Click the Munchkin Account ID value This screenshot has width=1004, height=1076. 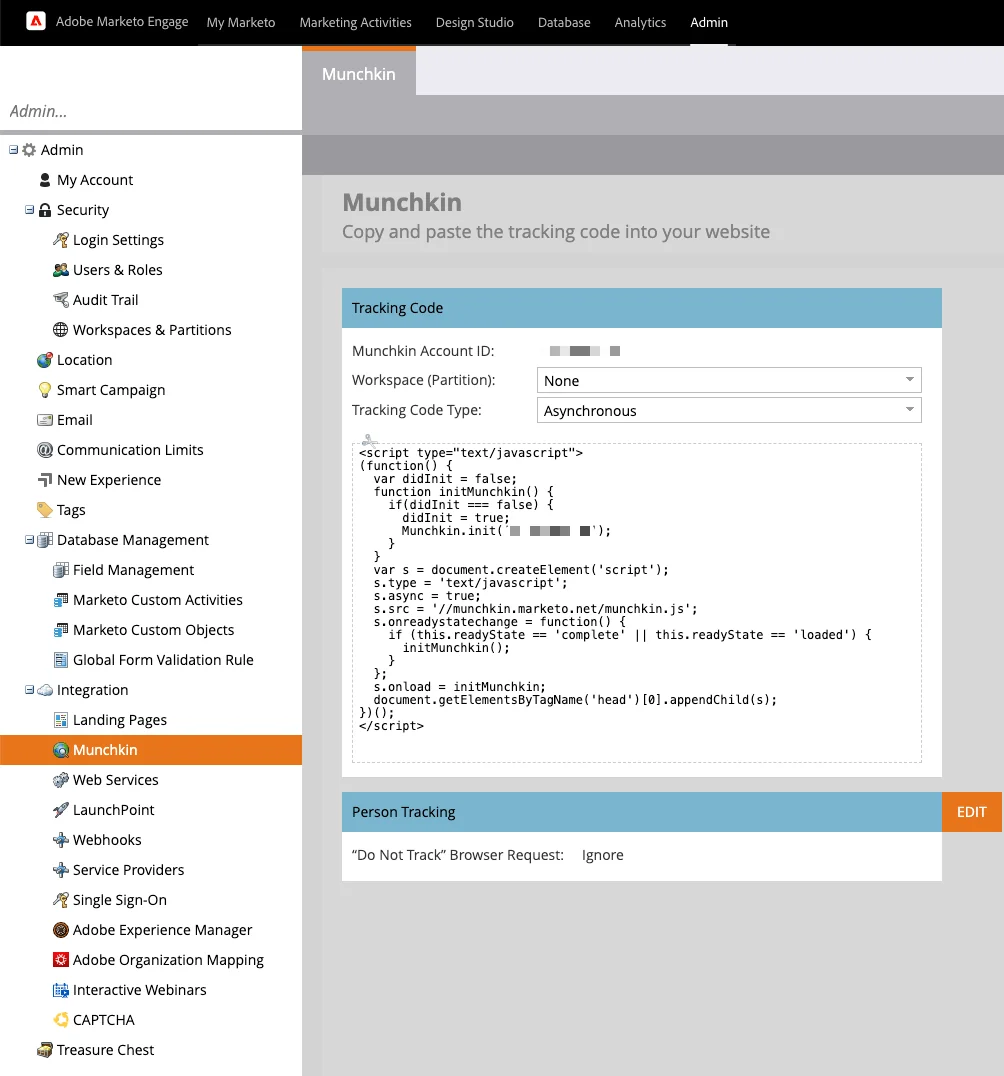click(x=585, y=351)
